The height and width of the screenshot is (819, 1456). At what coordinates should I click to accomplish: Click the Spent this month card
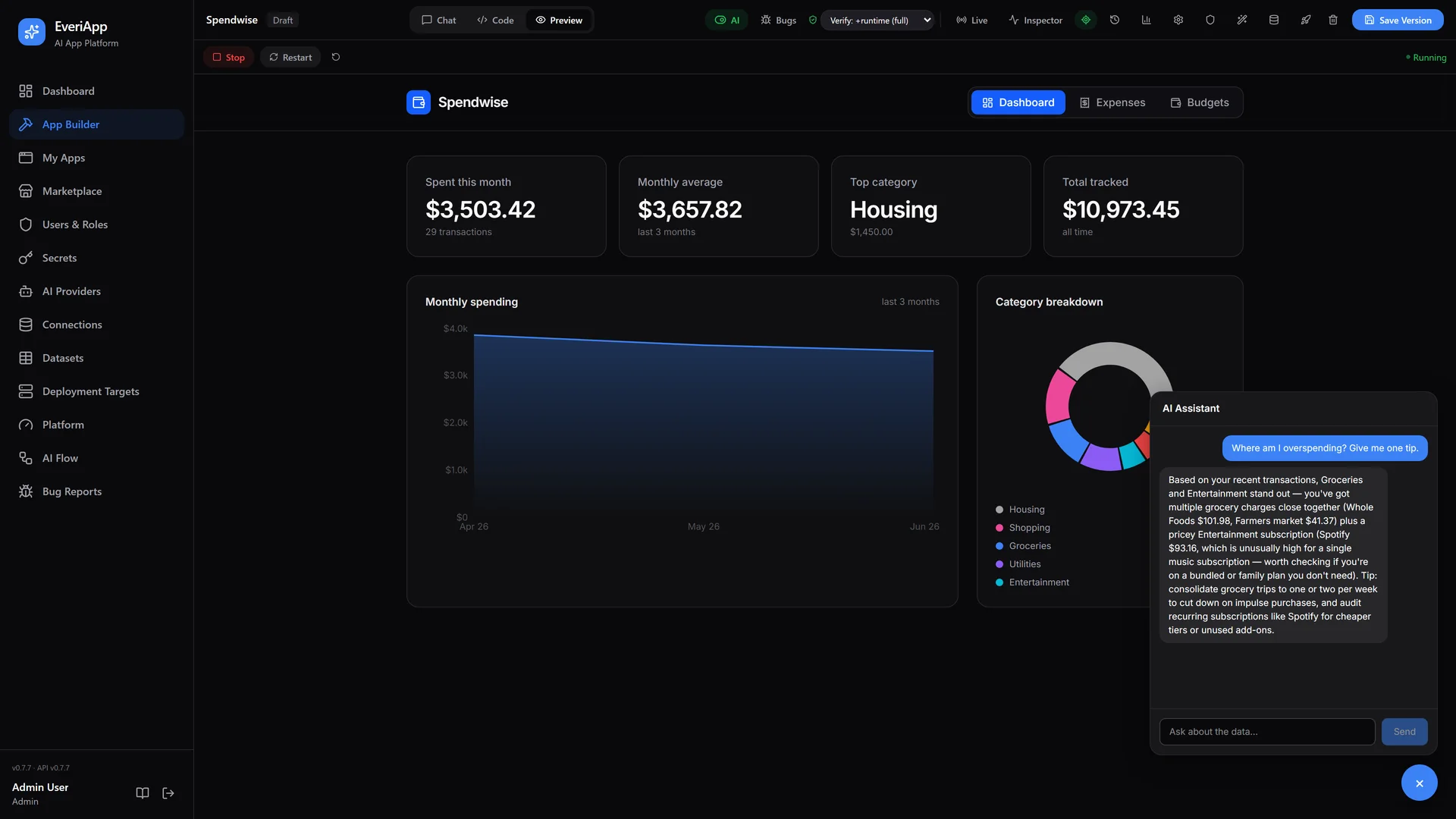point(507,206)
